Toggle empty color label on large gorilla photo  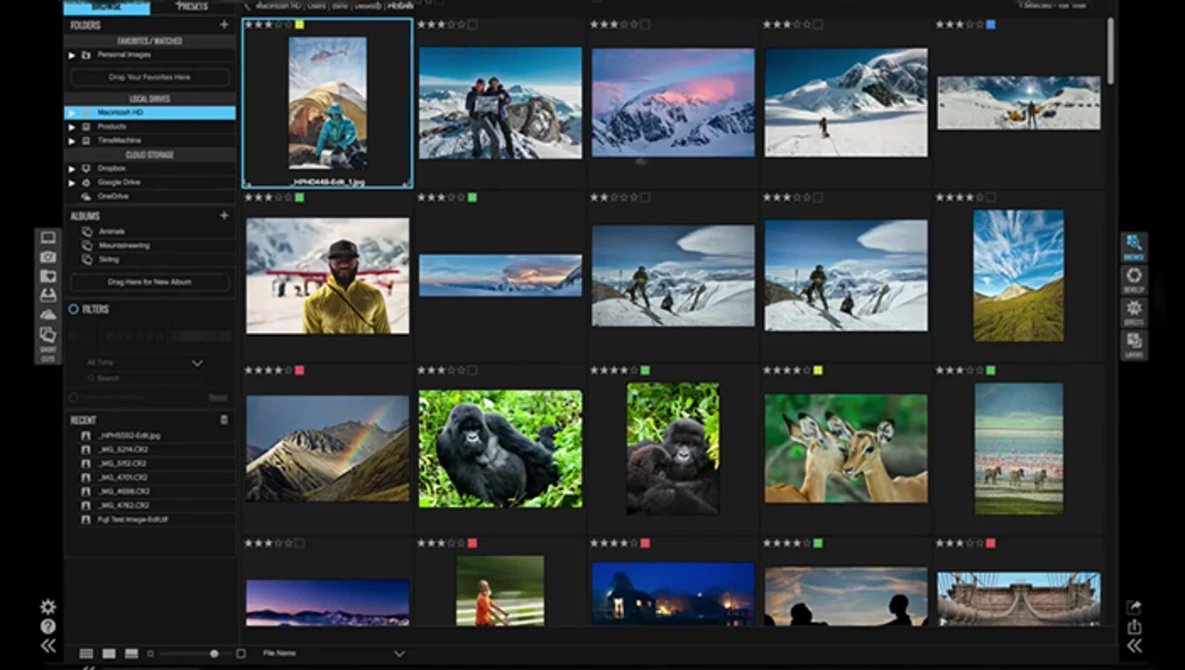(472, 370)
